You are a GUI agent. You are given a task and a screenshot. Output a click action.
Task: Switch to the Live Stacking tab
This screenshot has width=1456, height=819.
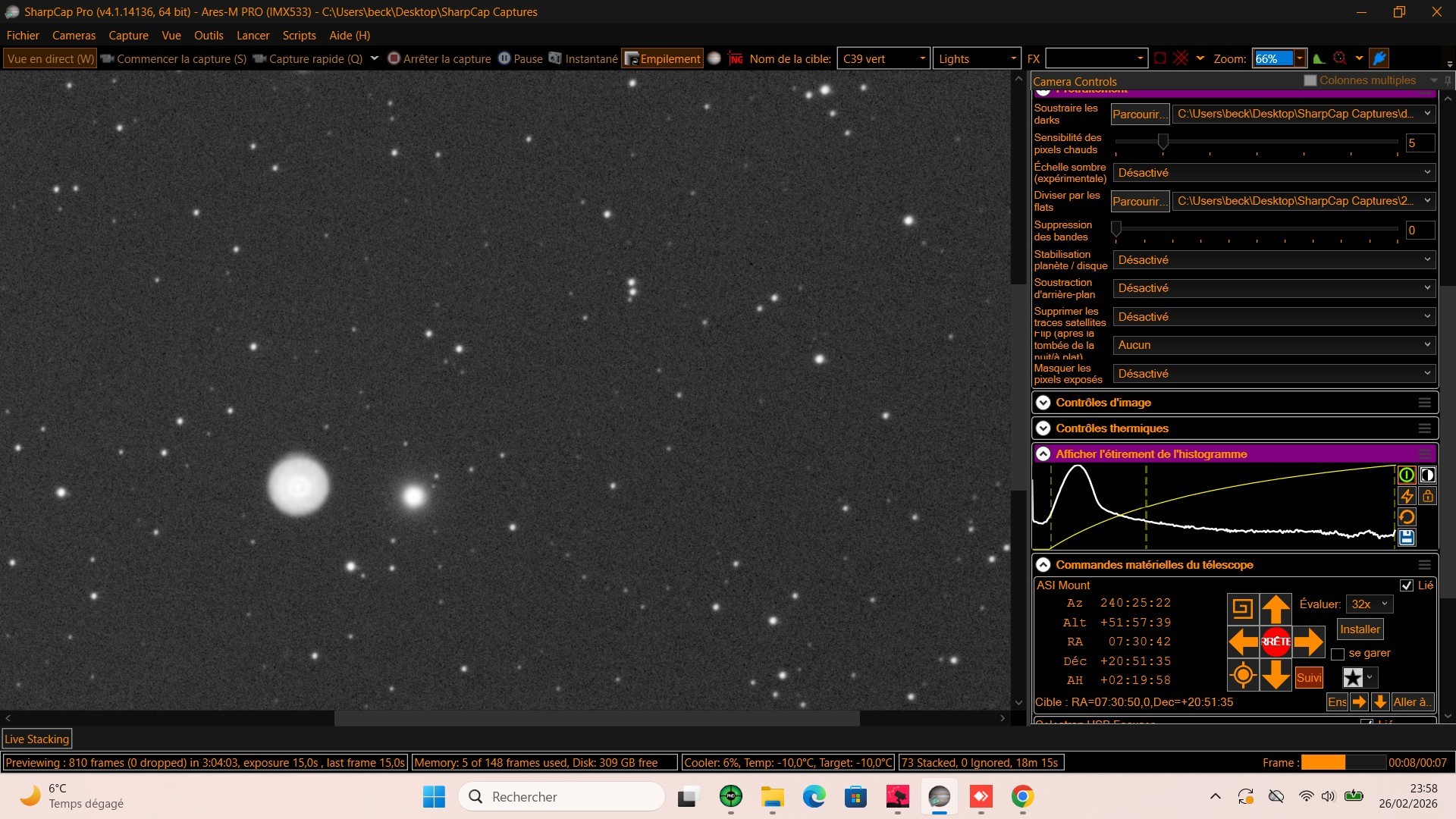(x=37, y=739)
